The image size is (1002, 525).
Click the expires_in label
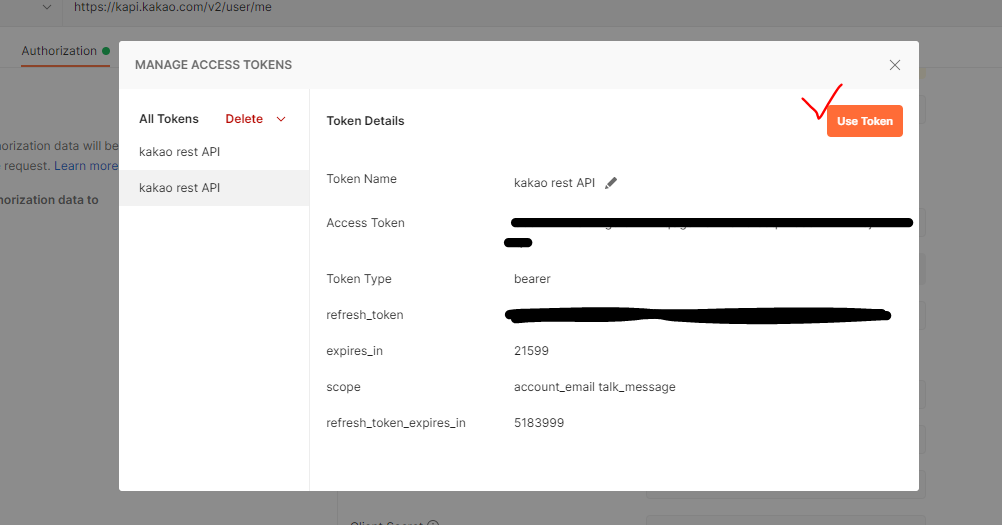(x=355, y=351)
